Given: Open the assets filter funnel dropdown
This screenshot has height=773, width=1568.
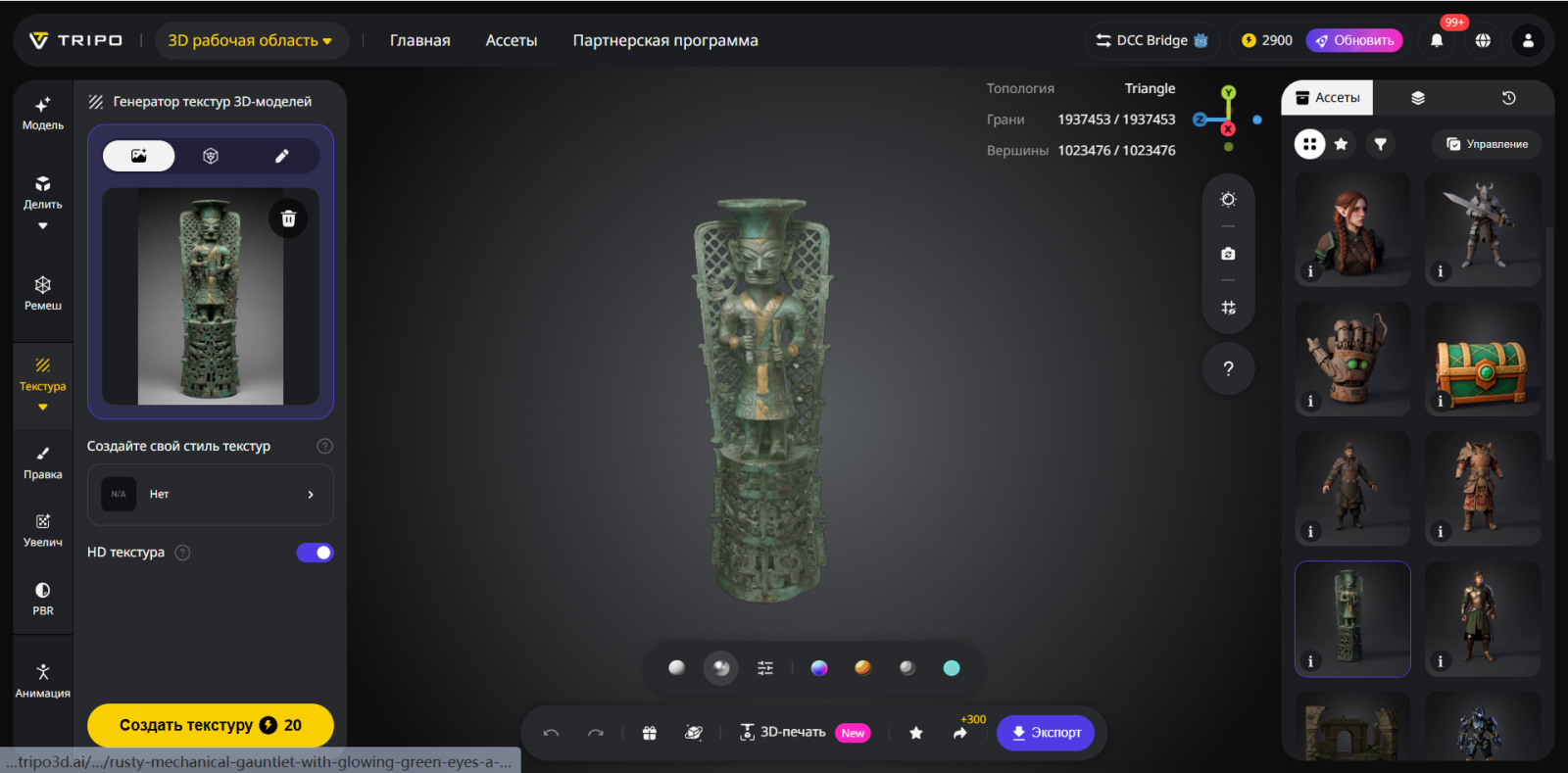Looking at the screenshot, I should (x=1380, y=144).
